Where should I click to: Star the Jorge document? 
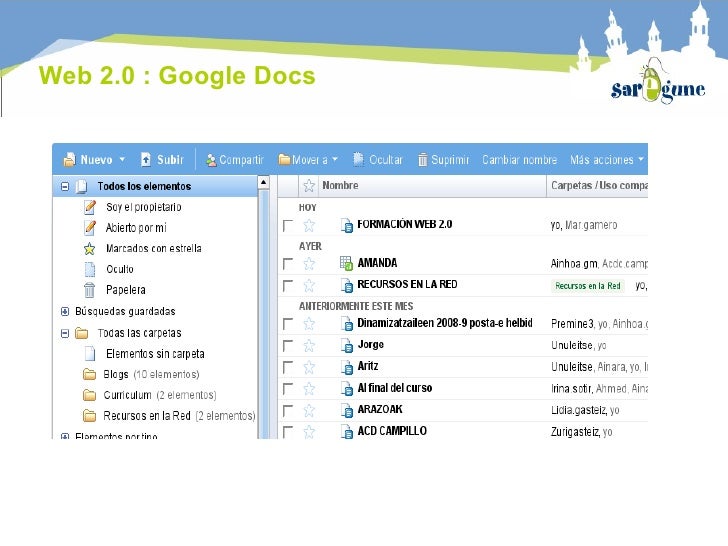[x=309, y=345]
